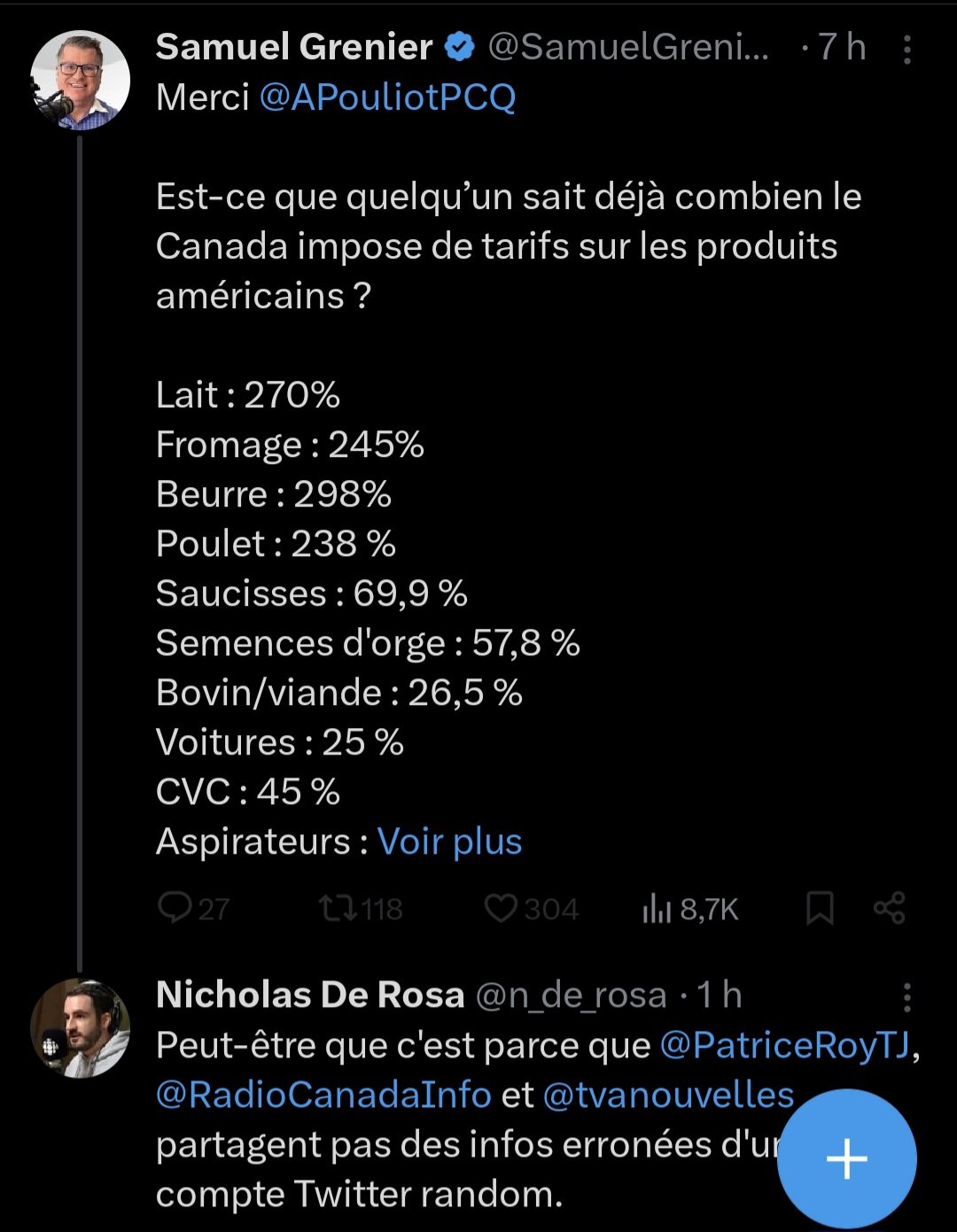Open the @n_de_rosa handle

click(x=572, y=996)
